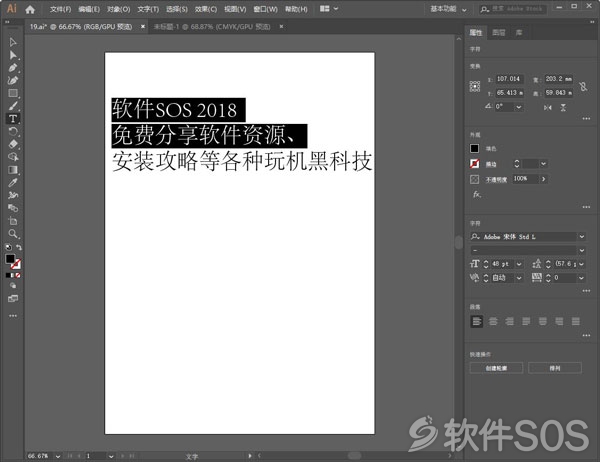
Task: Enable justify with last line right
Action: click(x=559, y=322)
